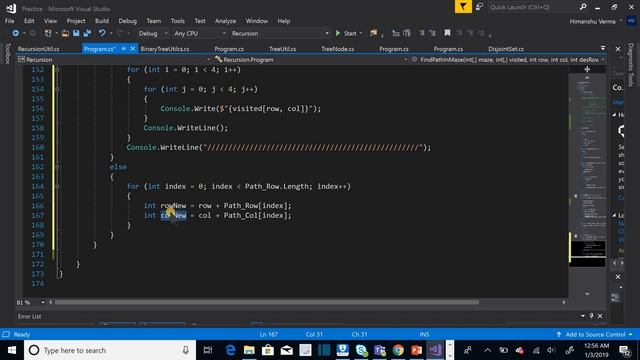This screenshot has height=360, width=640.
Task: Click the Windows Start button
Action: click(12, 350)
